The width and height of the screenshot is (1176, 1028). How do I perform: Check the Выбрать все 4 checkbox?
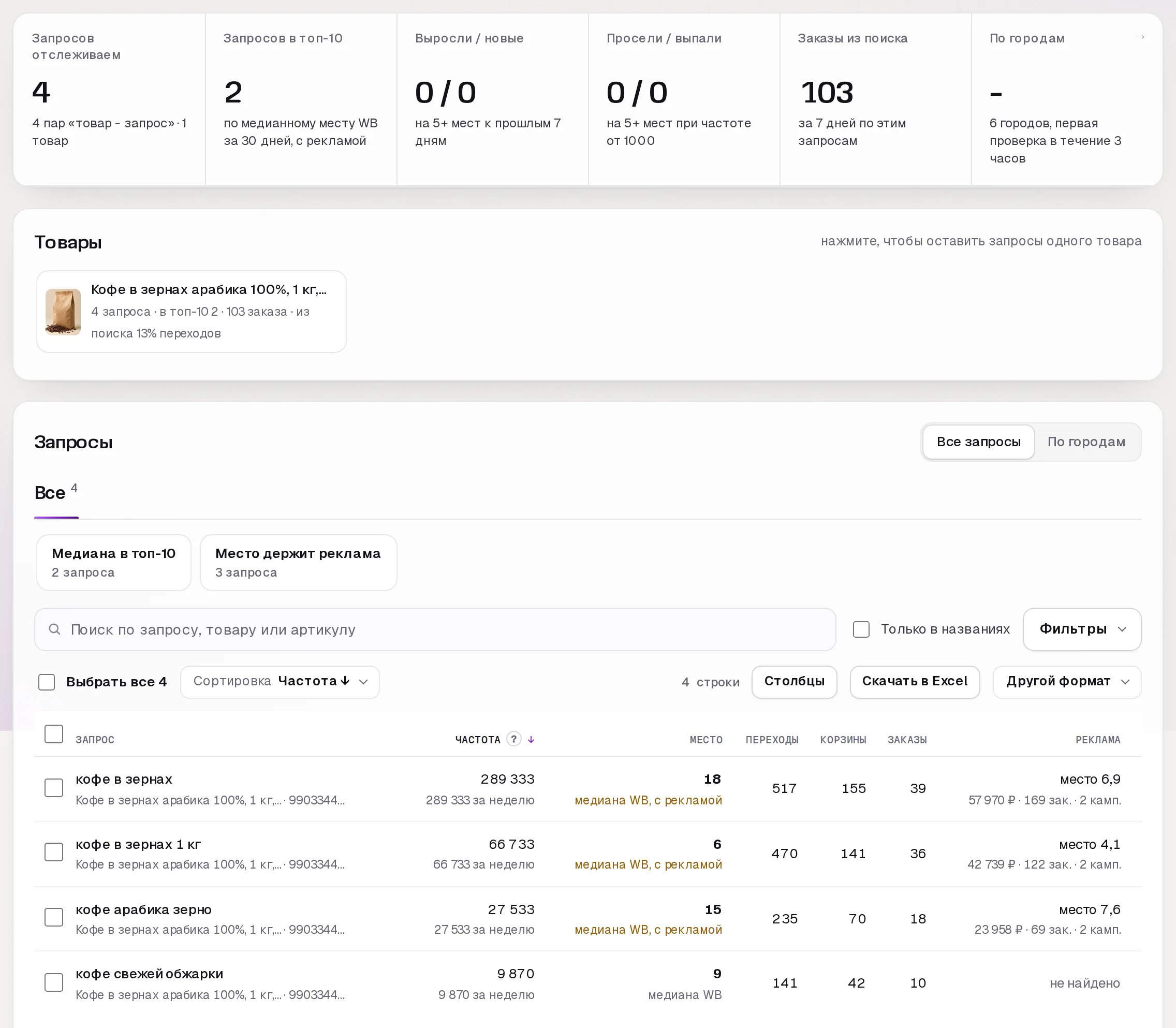coord(47,682)
